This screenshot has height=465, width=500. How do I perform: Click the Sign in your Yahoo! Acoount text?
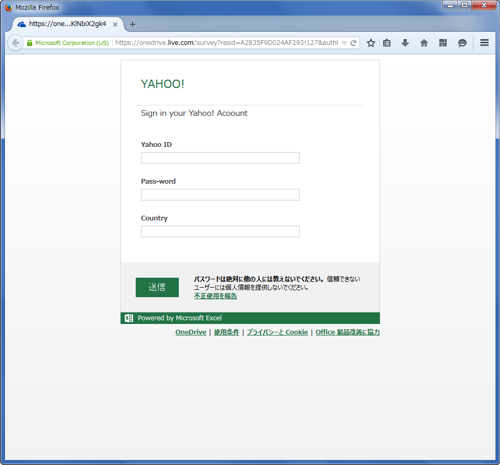(x=194, y=113)
